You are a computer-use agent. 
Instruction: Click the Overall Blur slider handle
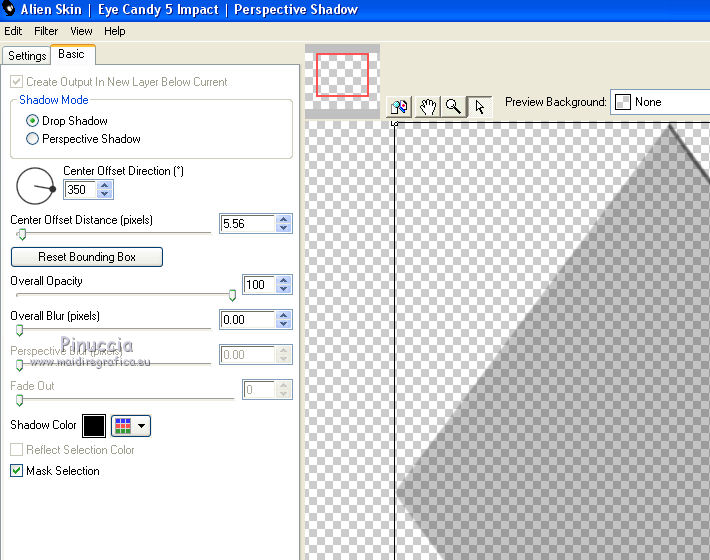[19, 330]
